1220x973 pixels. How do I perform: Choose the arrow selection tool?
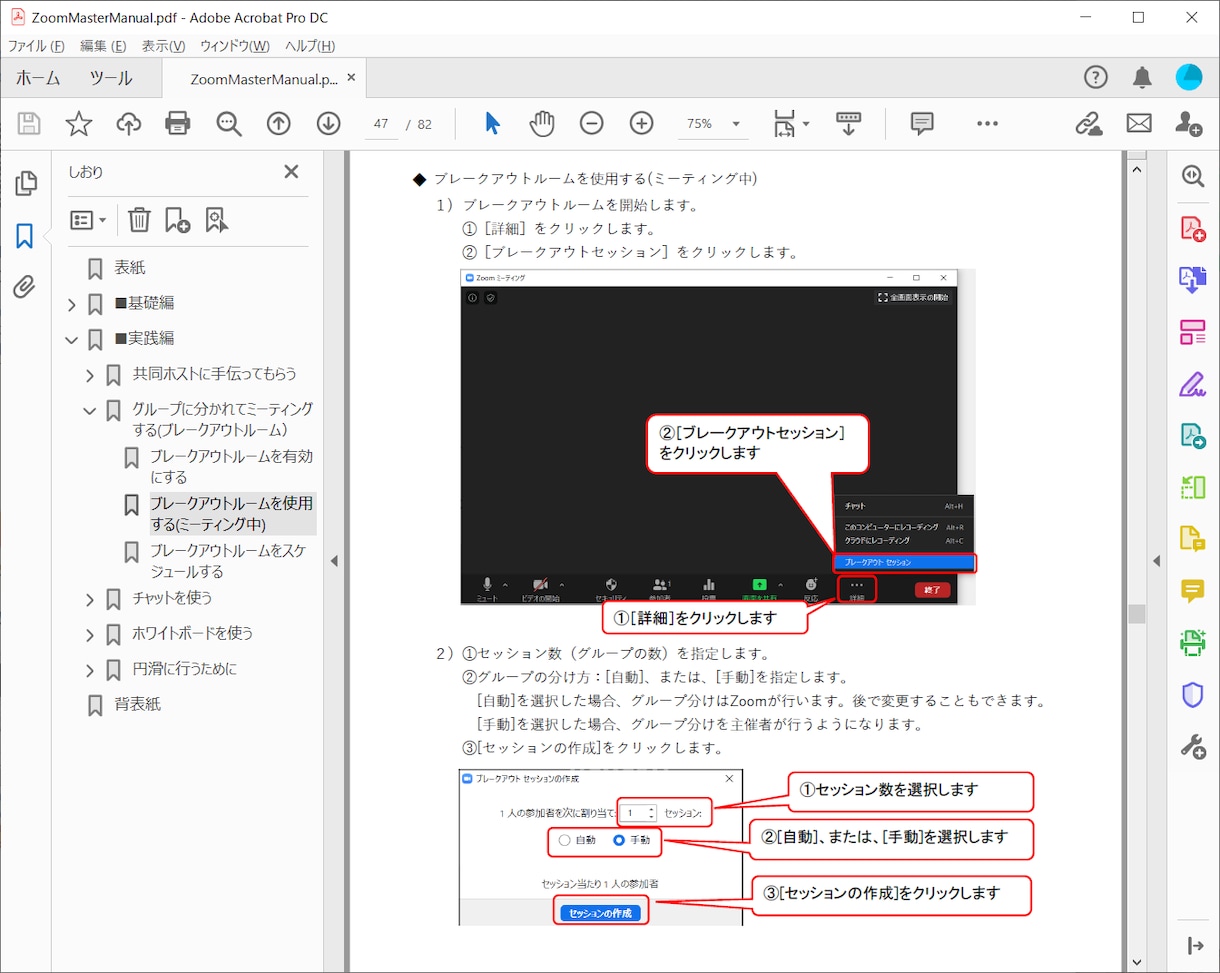492,123
